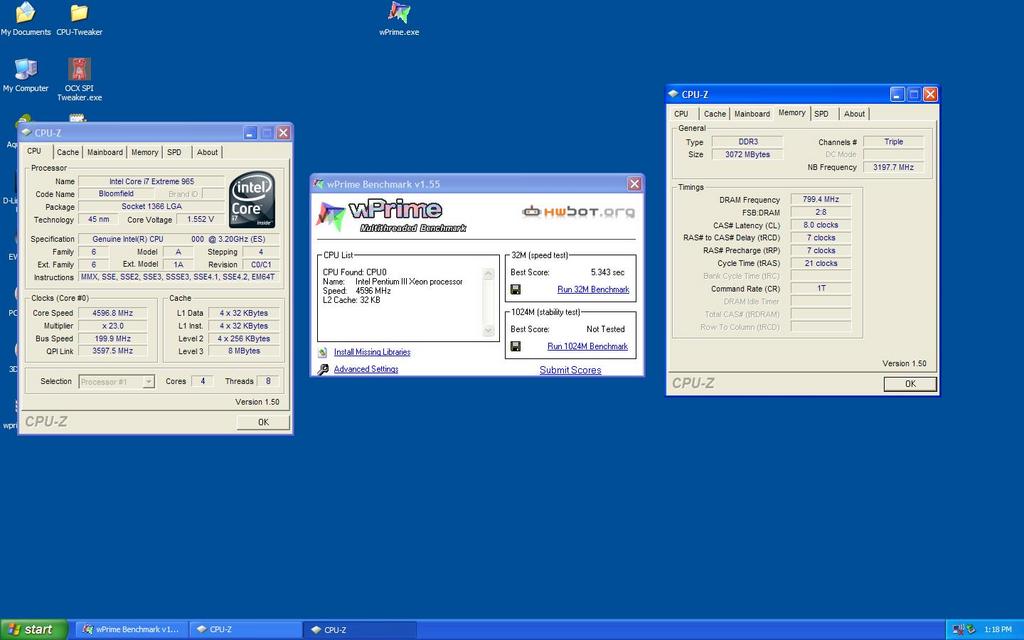Click the Core Speed value 4596.8 MHz
The image size is (1024, 640).
[x=112, y=313]
